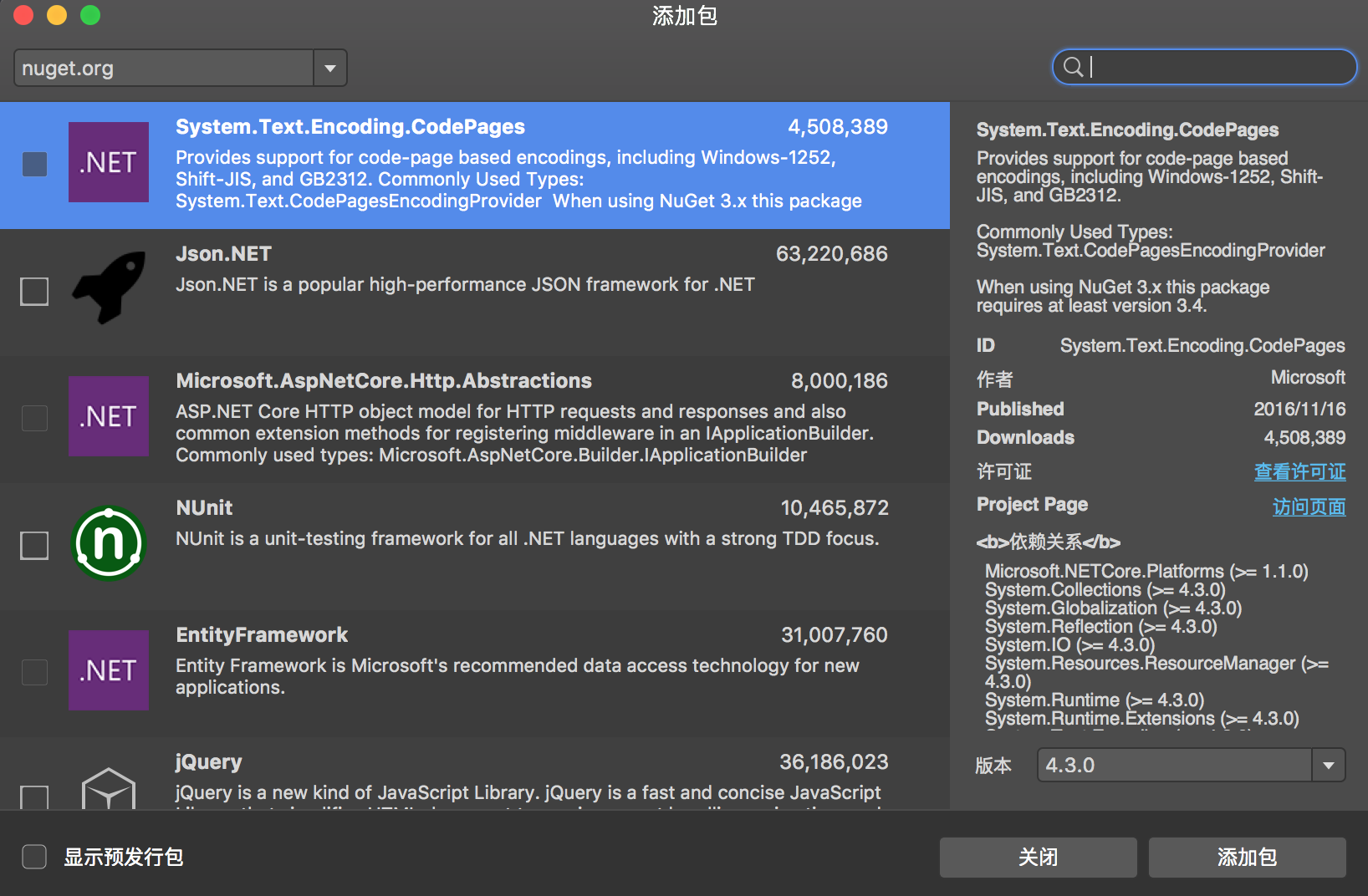The height and width of the screenshot is (896, 1368).
Task: Click the rocket icon of Json.NET
Action: pos(109,287)
